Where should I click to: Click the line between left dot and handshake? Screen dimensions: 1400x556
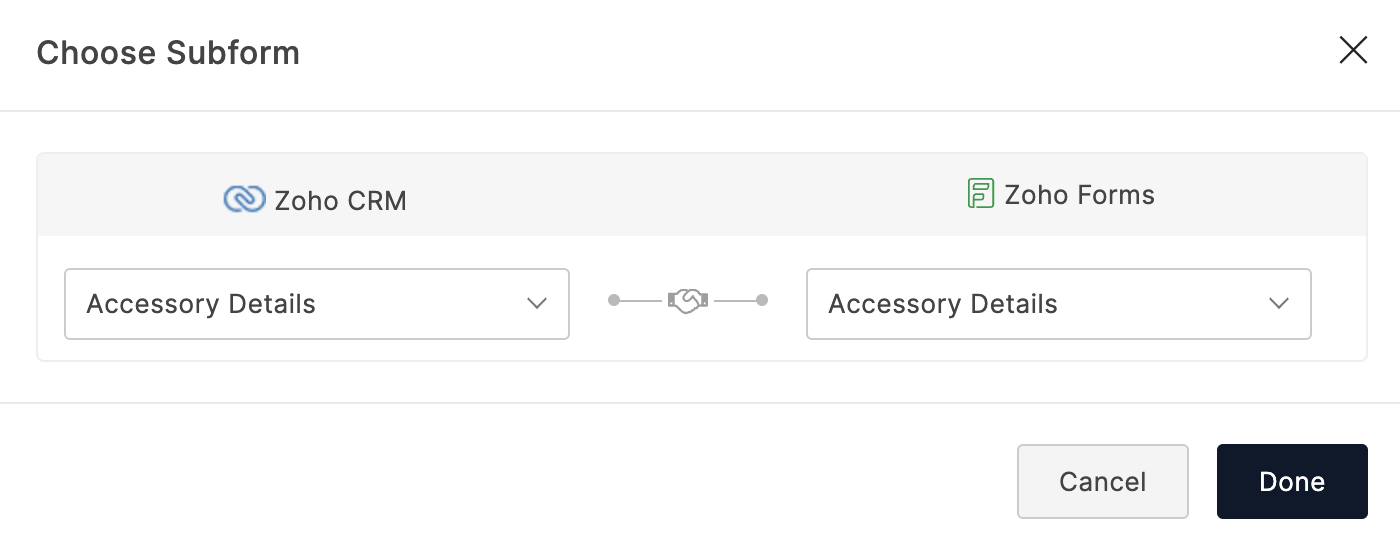642,300
